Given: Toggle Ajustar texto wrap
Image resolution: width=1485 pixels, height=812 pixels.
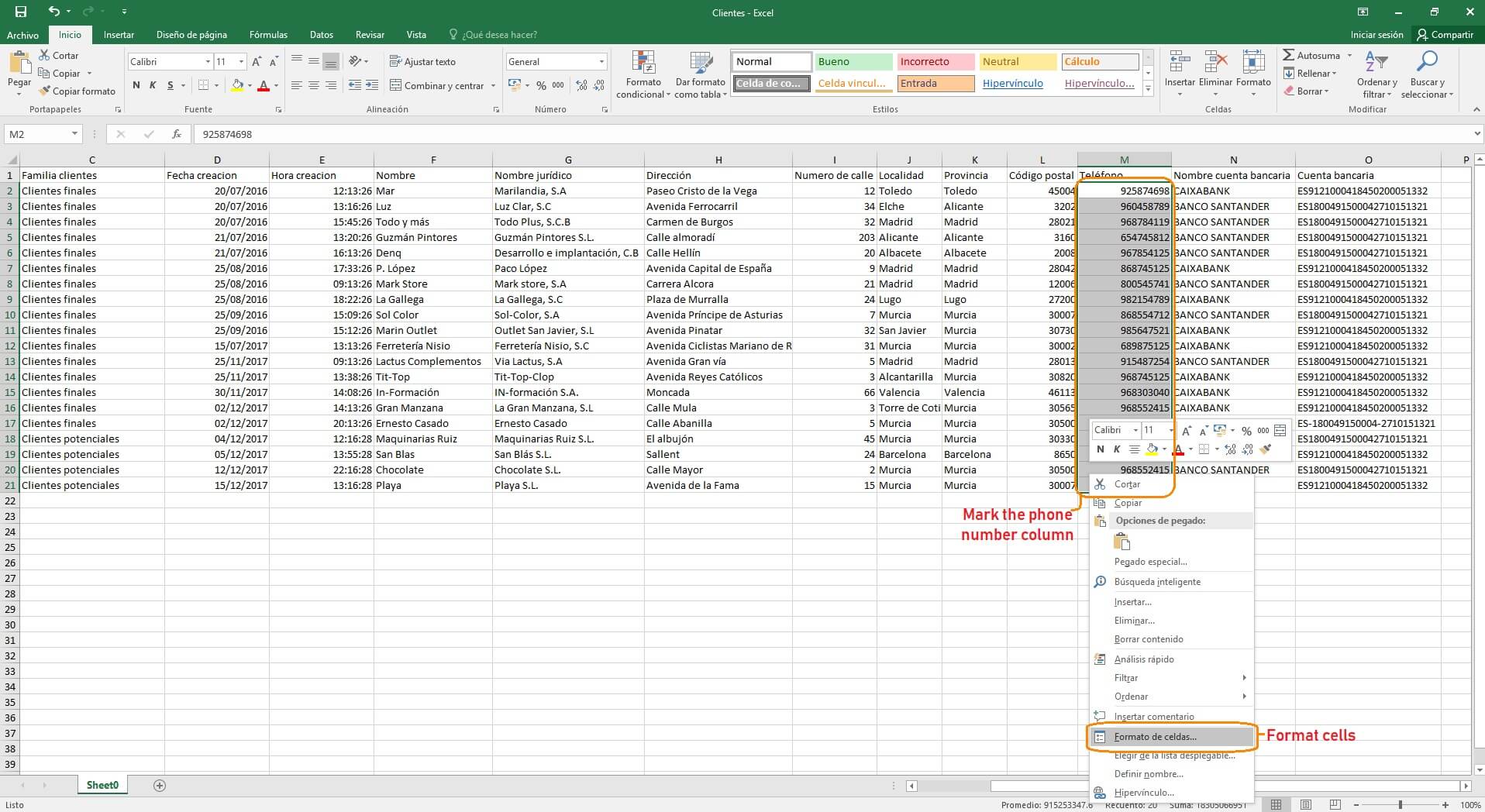Looking at the screenshot, I should [x=422, y=61].
